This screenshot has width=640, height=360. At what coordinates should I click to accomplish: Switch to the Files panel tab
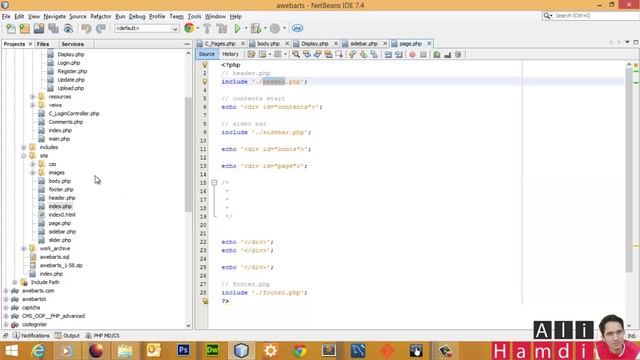(43, 44)
